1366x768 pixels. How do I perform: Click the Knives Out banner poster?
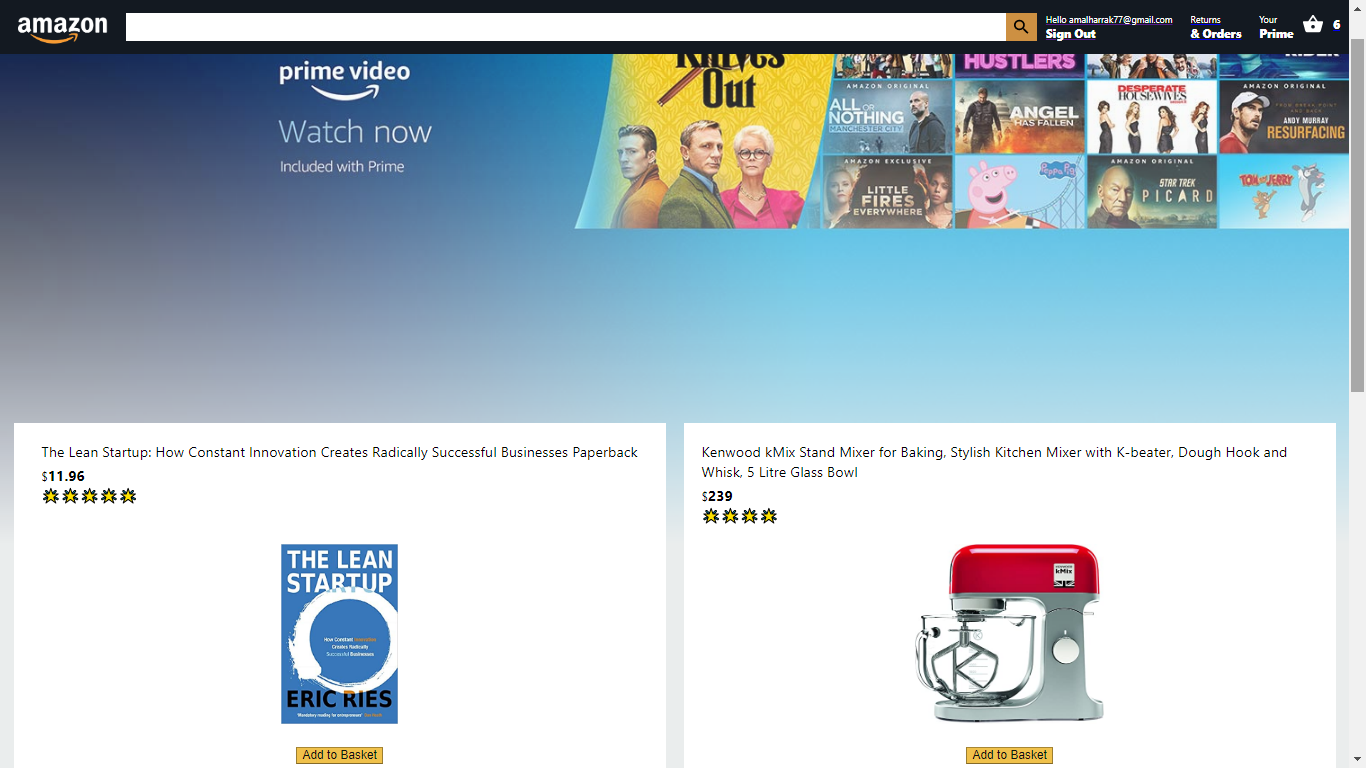[x=705, y=141]
